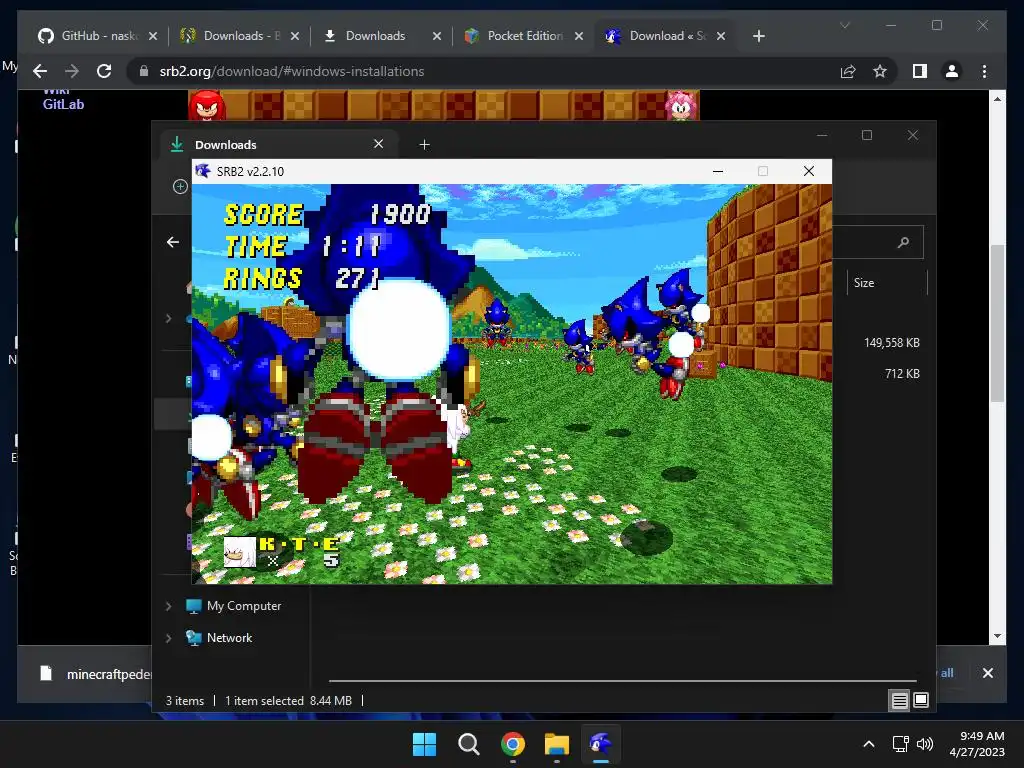Close the File Explorer Downloads tab
Screen dimensions: 1024x768
pos(378,144)
